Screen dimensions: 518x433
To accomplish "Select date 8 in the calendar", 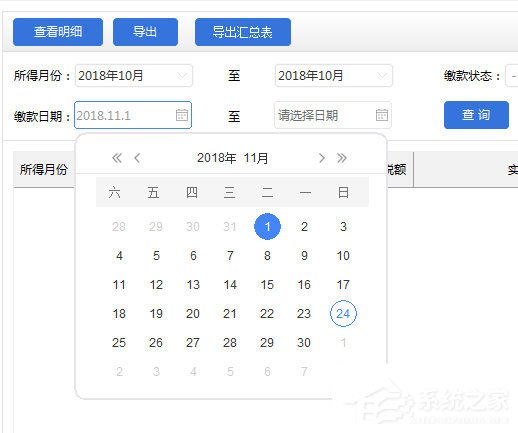I will point(267,256).
